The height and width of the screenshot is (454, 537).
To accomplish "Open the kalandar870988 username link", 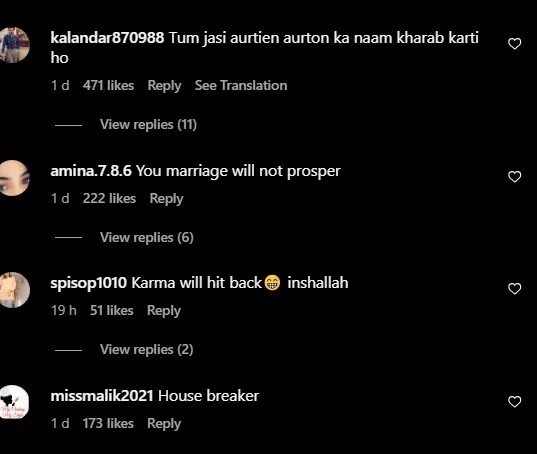I will click(107, 37).
